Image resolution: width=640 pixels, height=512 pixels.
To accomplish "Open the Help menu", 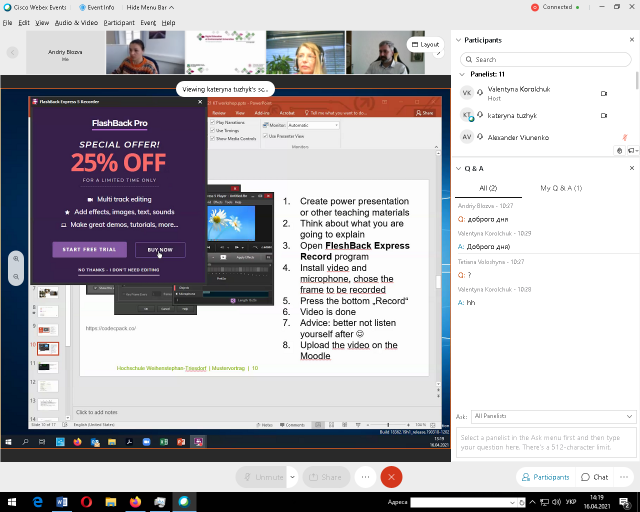I will [x=168, y=23].
